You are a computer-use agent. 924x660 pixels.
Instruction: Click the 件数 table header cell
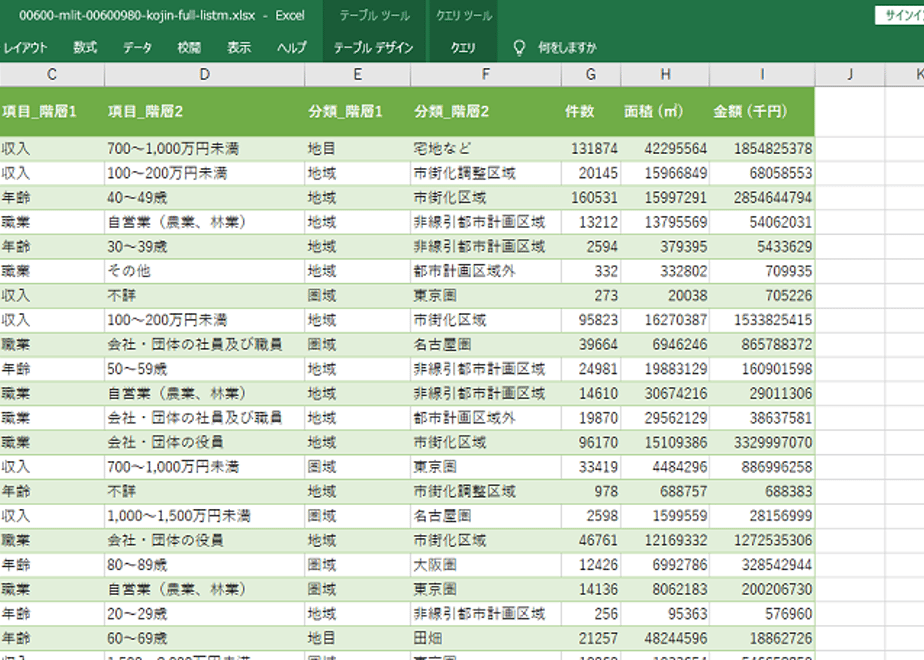pyautogui.click(x=591, y=111)
